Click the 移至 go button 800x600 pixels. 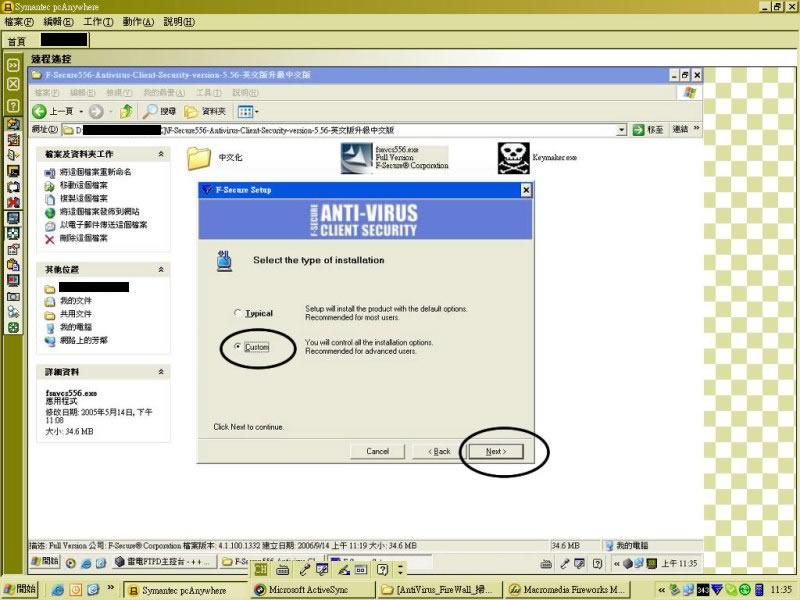(648, 130)
